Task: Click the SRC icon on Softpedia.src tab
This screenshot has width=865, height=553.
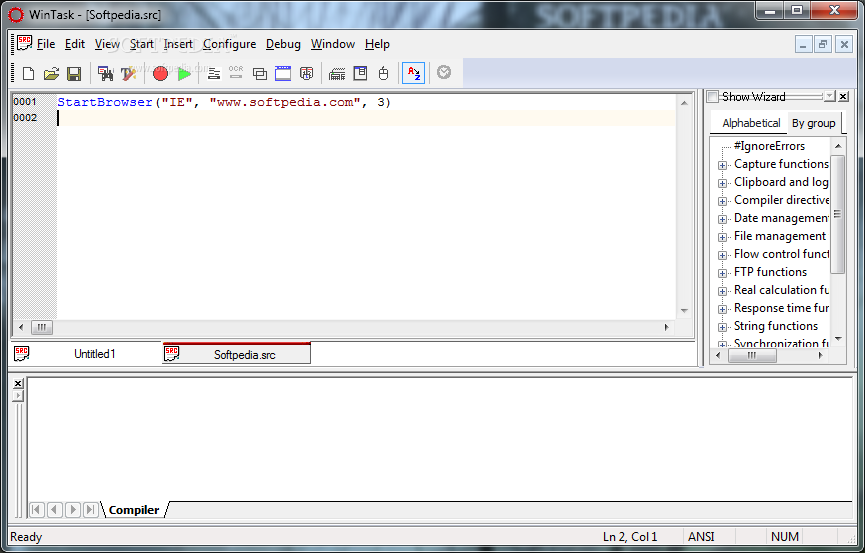Action: [x=172, y=354]
